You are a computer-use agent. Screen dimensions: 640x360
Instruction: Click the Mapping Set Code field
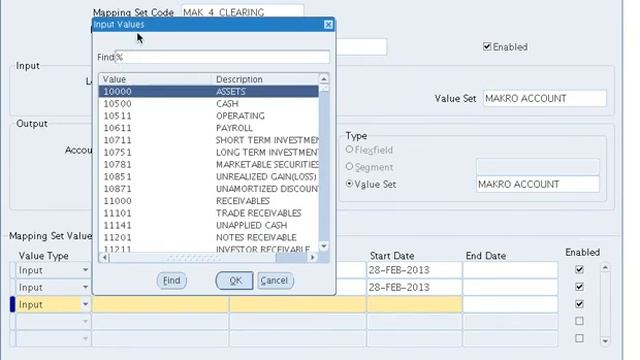pos(242,12)
